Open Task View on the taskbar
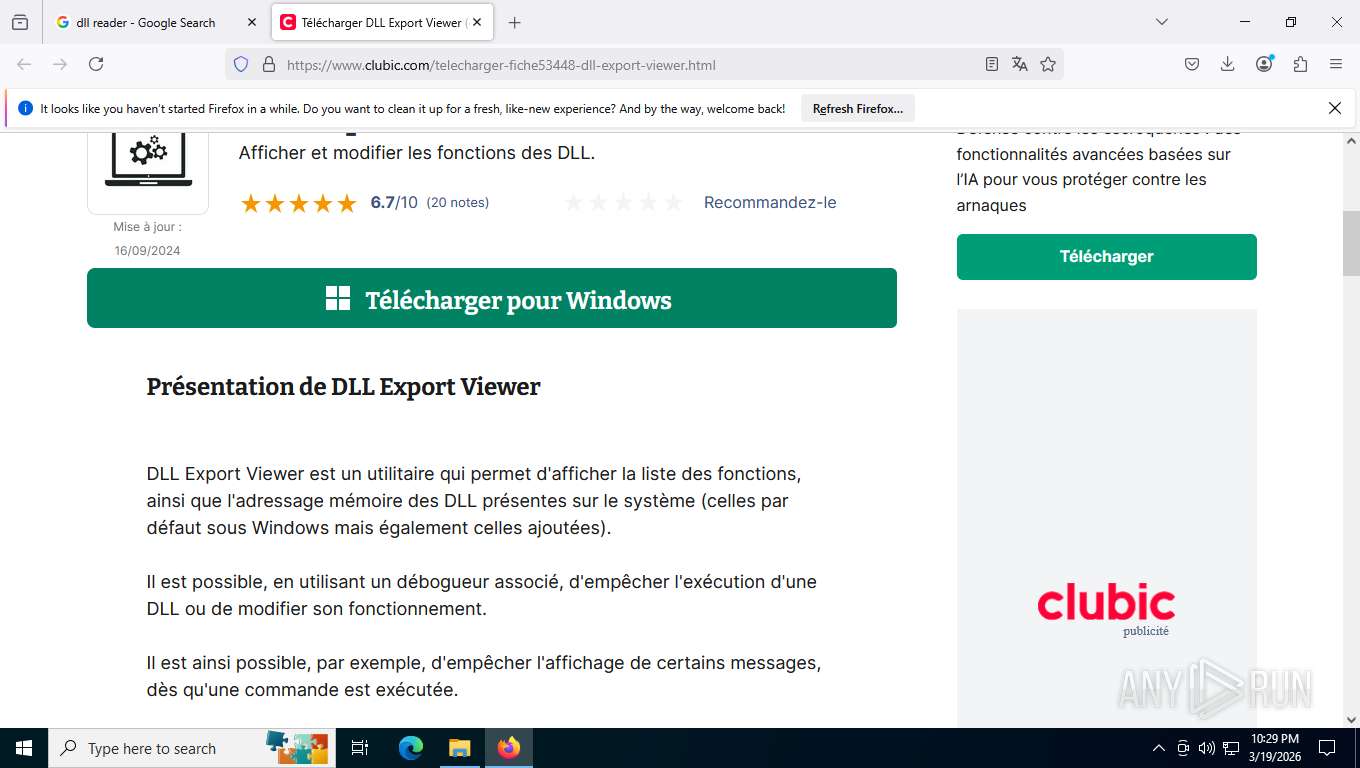 360,748
